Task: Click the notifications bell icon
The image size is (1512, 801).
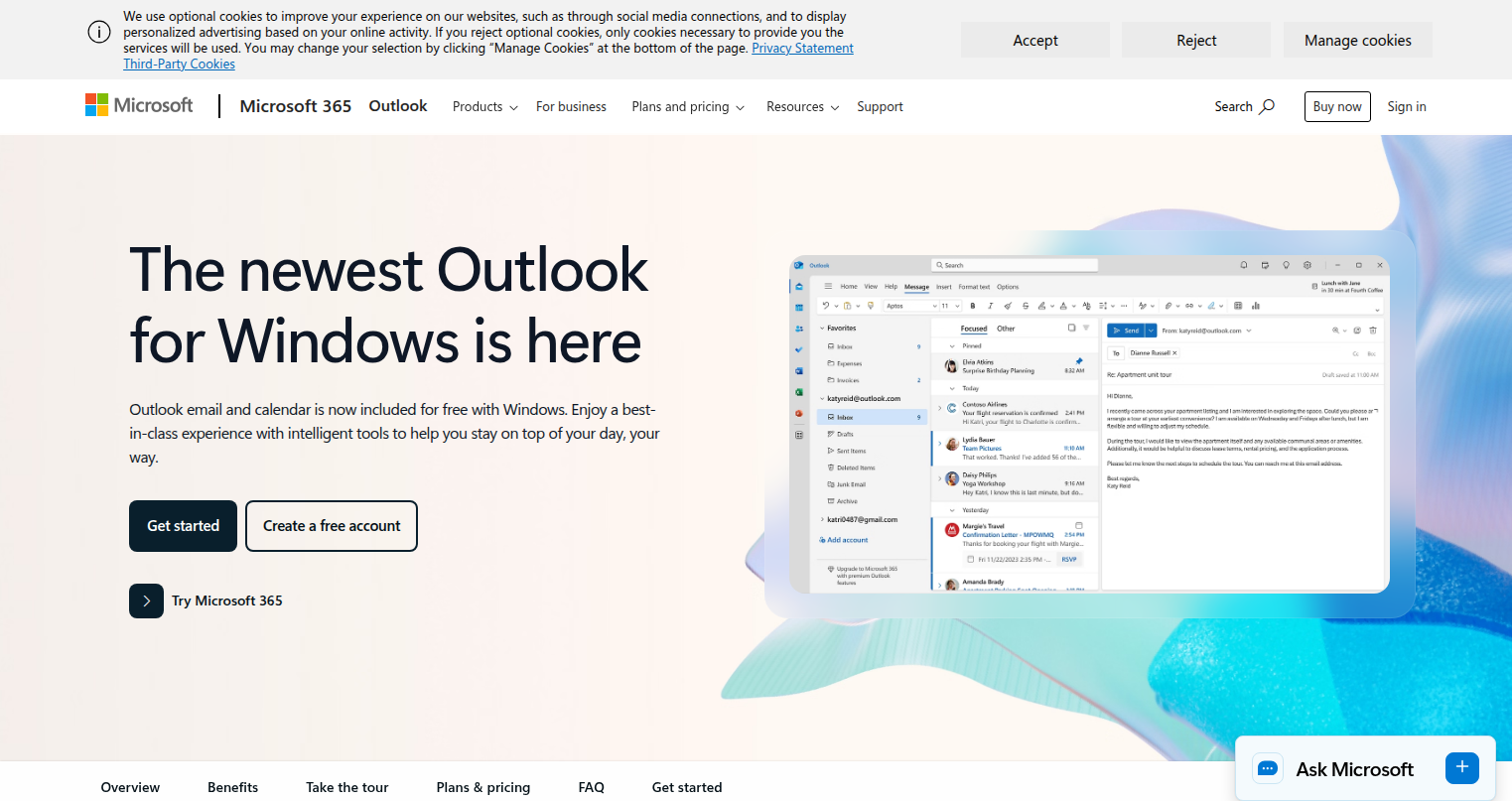Action: (1243, 265)
